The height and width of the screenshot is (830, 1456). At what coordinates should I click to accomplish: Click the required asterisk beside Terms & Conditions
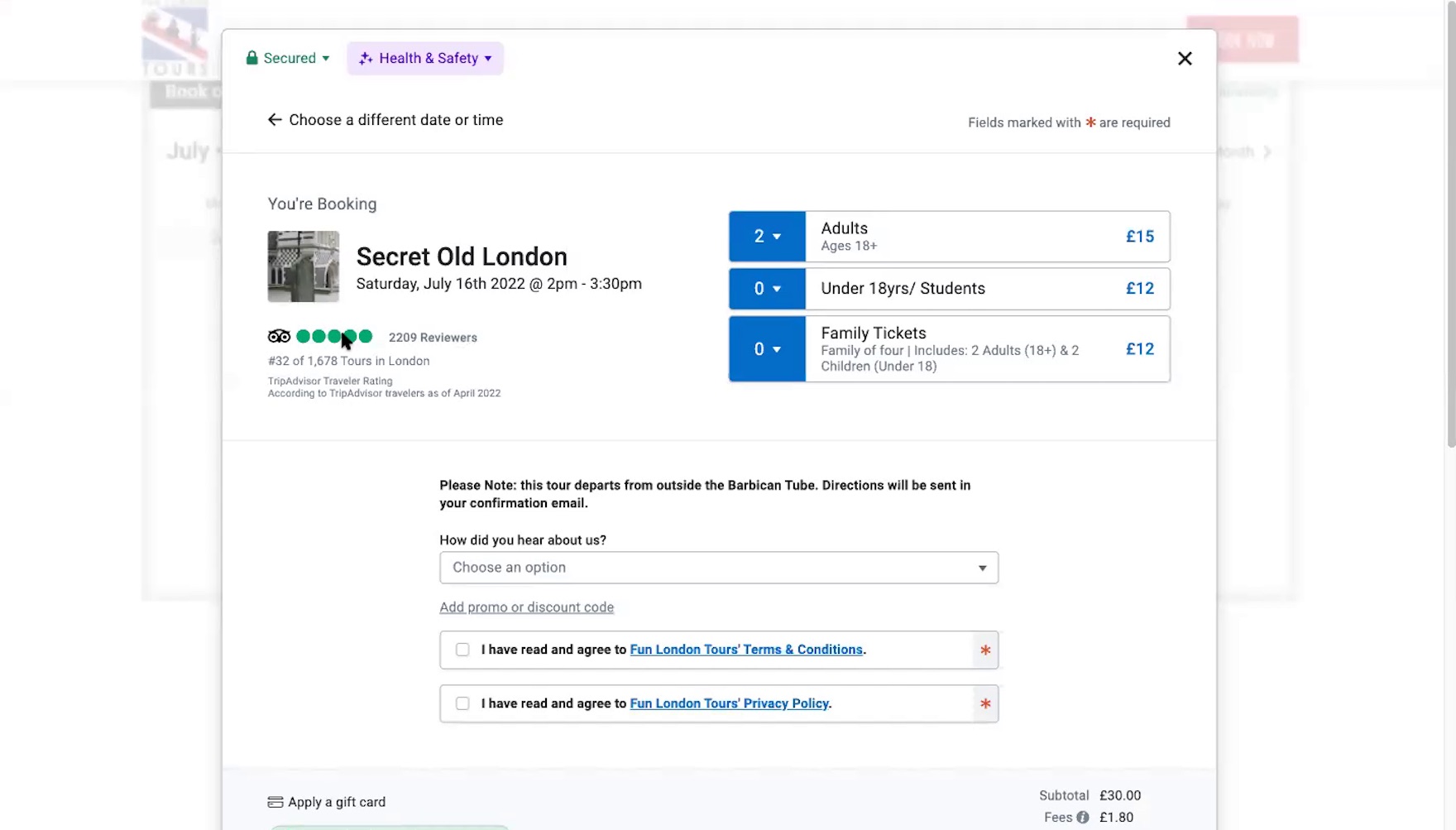point(984,650)
